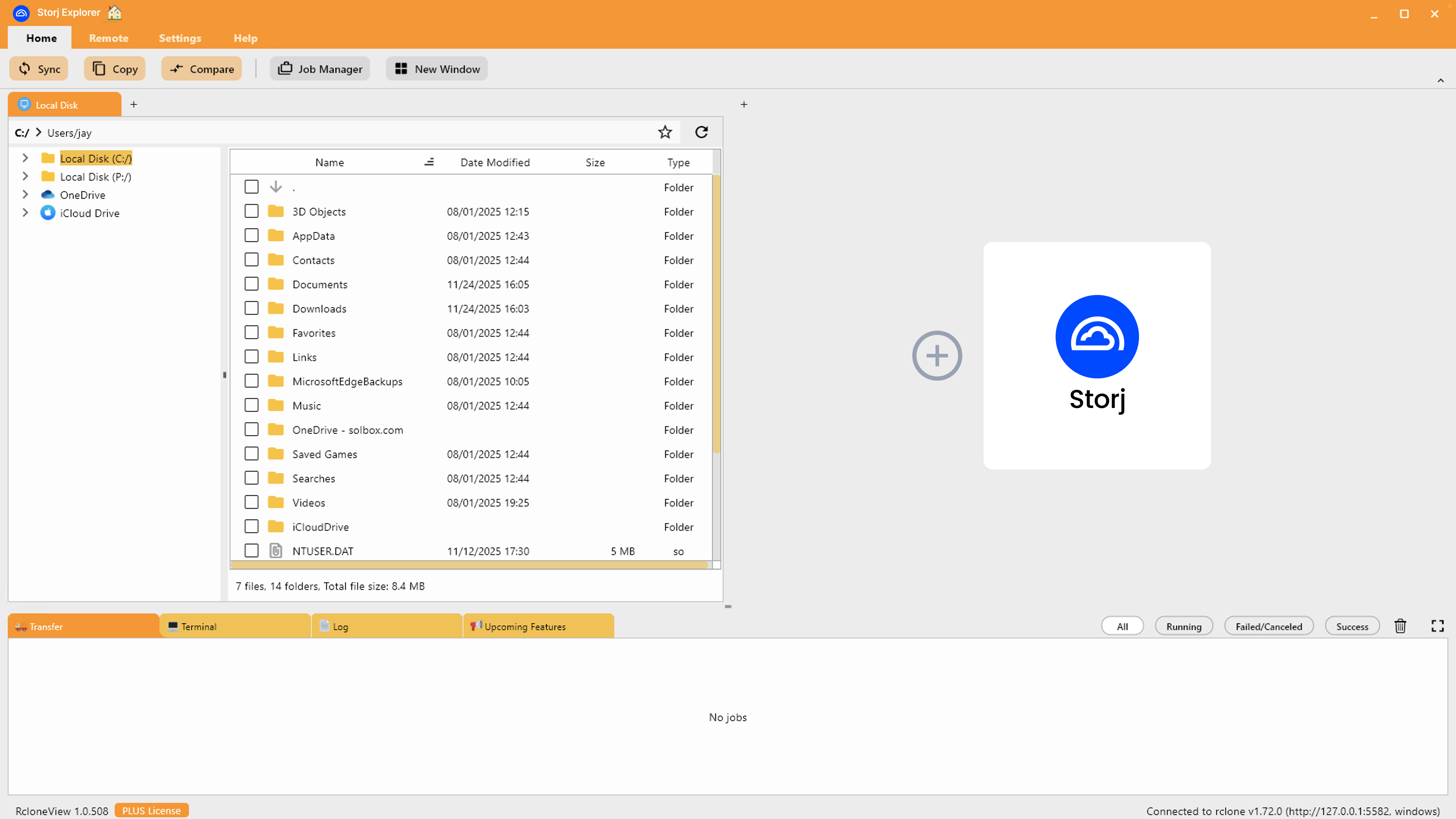Open the Remote menu

point(108,38)
